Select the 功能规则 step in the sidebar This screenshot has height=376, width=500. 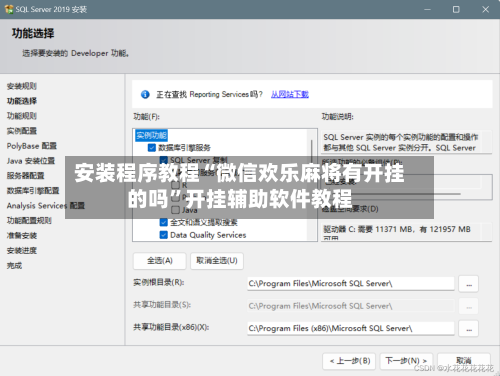coord(22,116)
